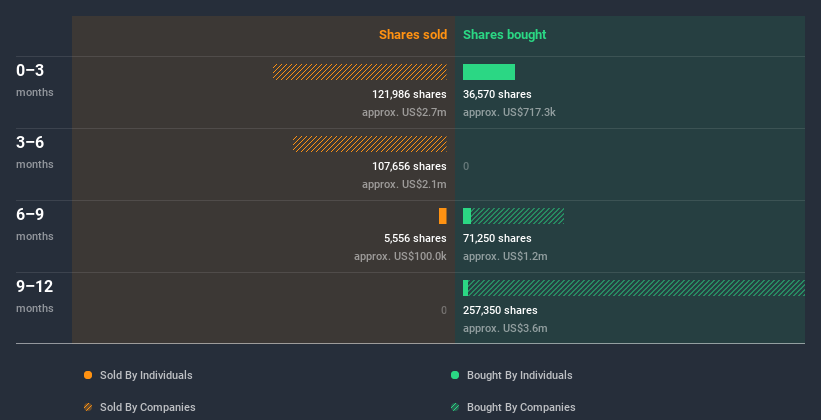Click the 'Shares bought' column header
The image size is (821, 420).
tap(504, 35)
